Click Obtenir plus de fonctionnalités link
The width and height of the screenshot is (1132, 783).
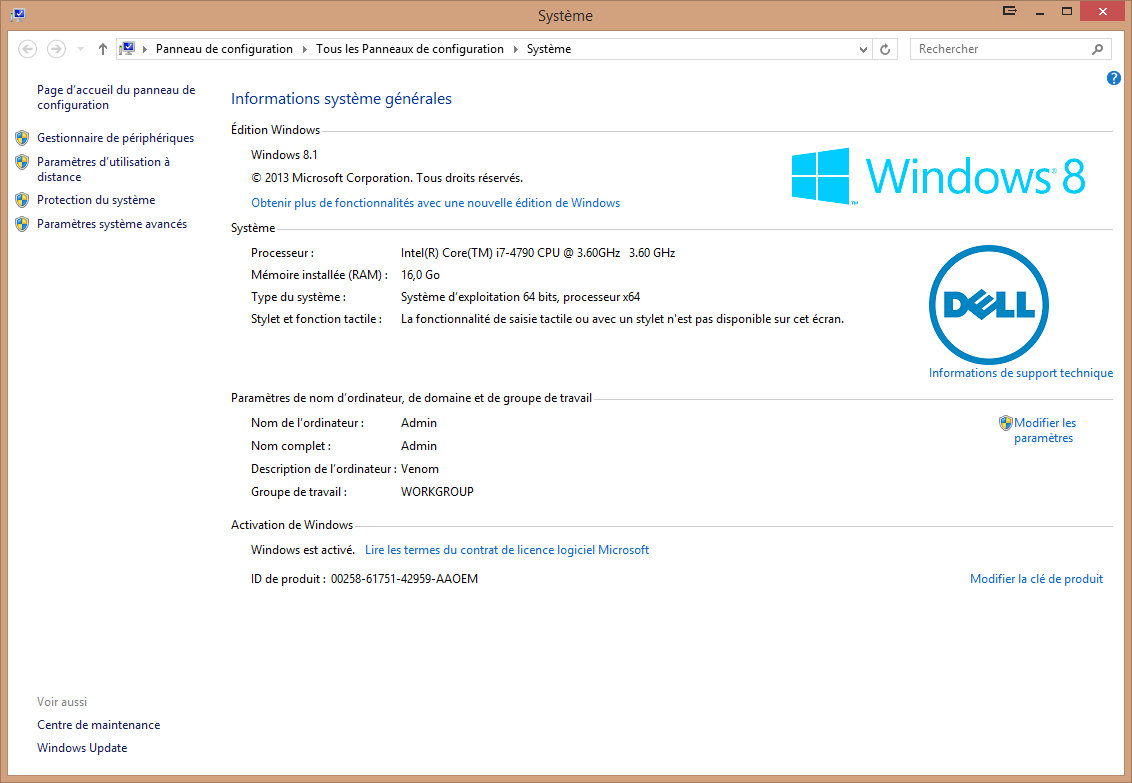(435, 203)
